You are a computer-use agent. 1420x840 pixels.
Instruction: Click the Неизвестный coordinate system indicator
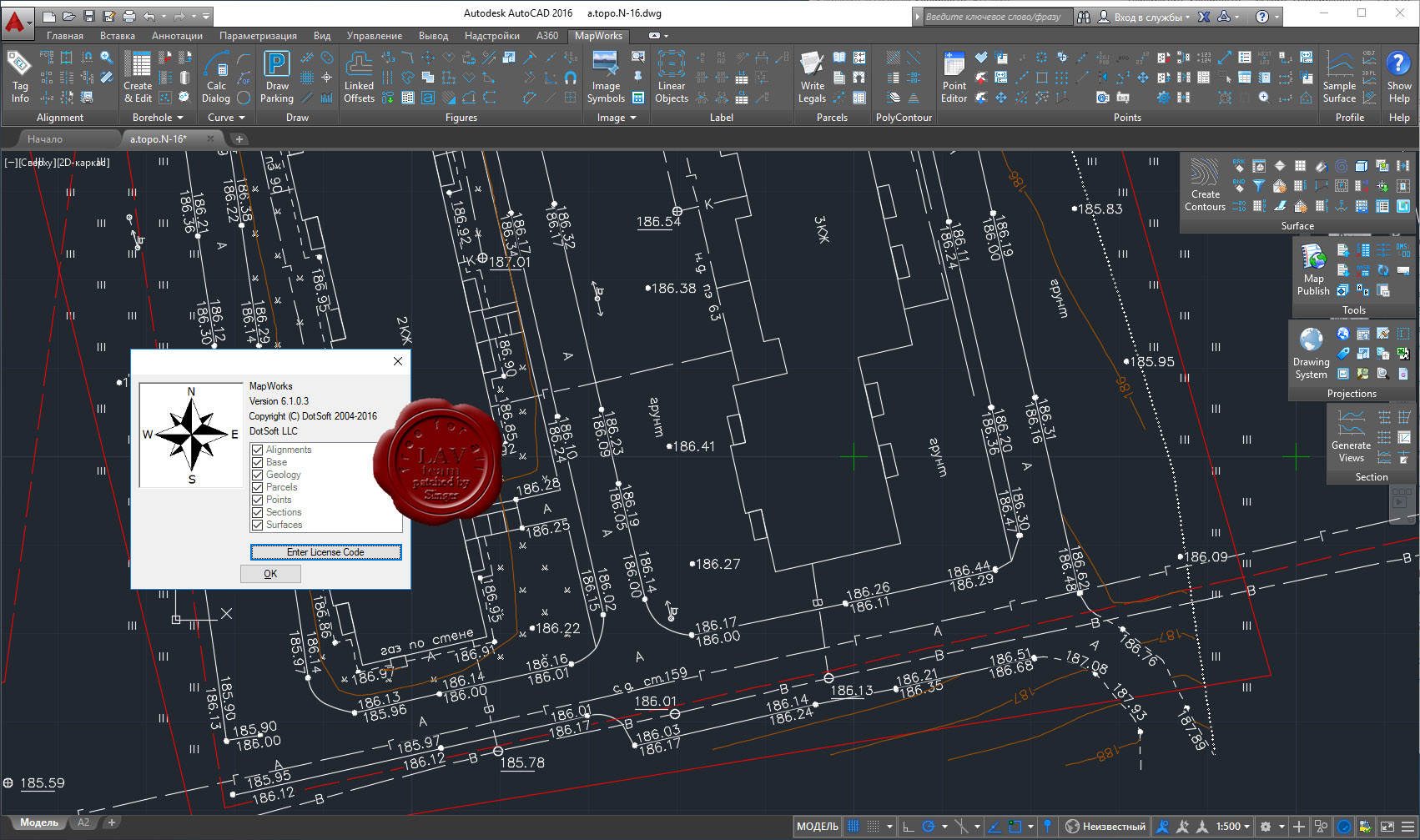[1106, 827]
